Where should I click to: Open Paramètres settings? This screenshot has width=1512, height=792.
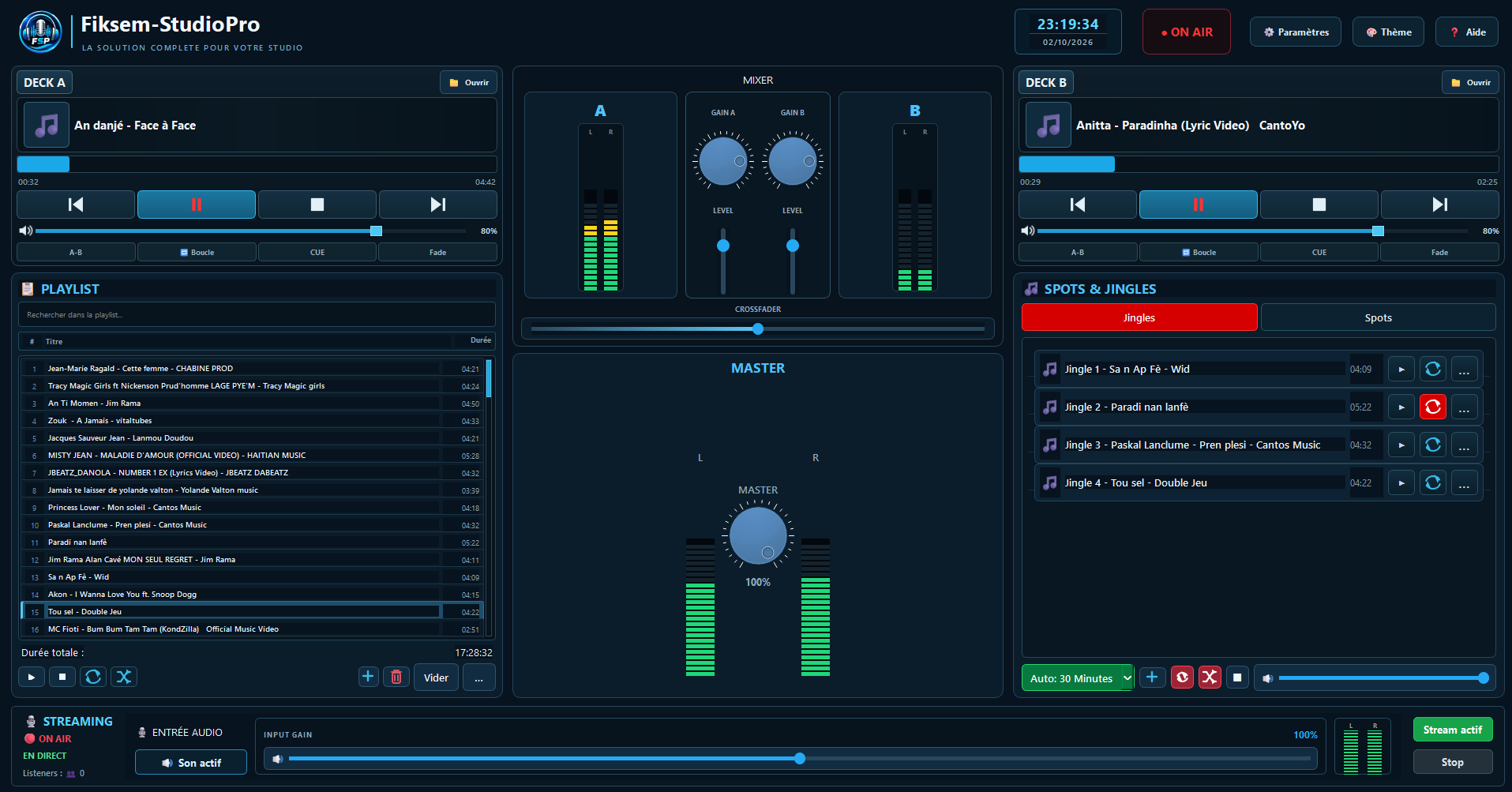tap(1296, 32)
